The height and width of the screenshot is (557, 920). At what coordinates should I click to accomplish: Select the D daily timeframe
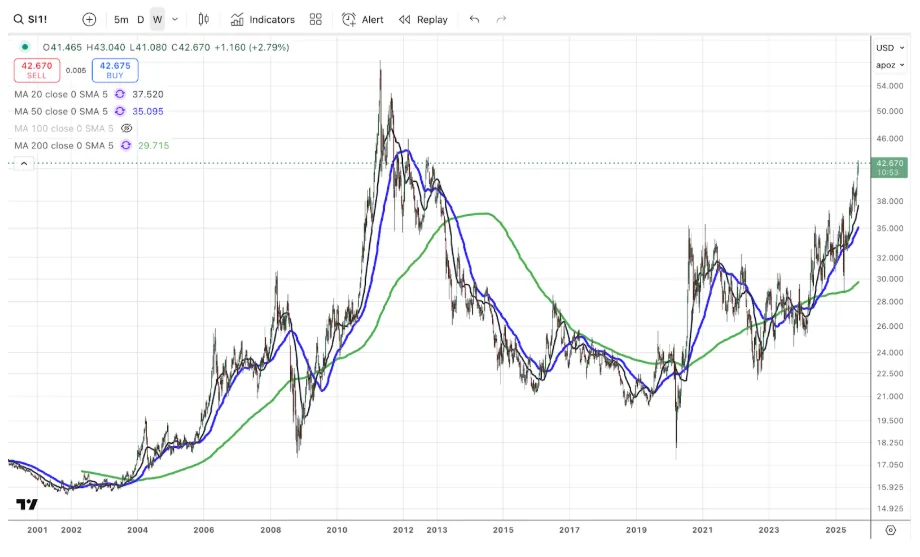pos(141,19)
